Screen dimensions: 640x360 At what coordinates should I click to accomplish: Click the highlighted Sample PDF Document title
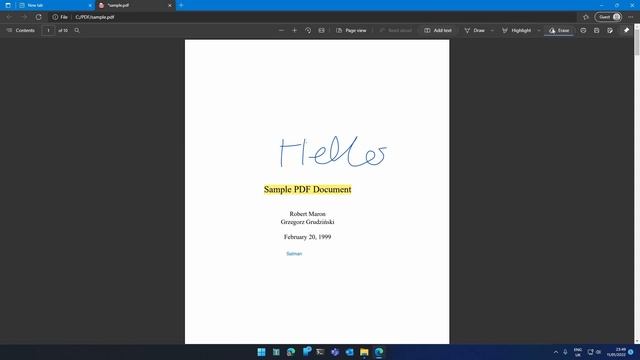(x=307, y=189)
